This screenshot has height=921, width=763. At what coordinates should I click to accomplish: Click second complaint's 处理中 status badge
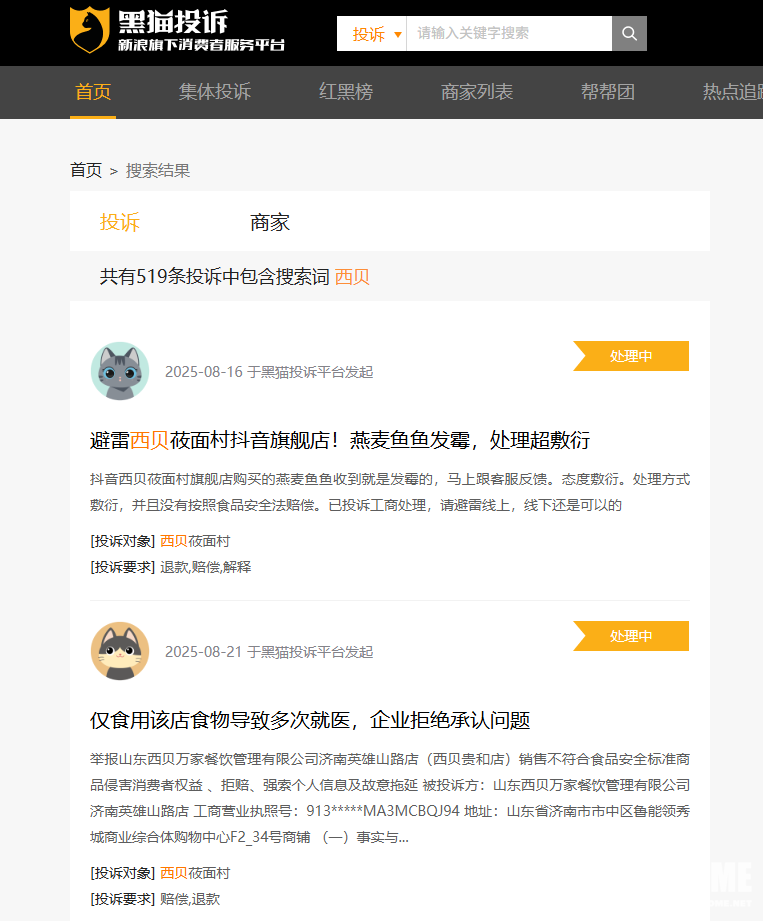pyautogui.click(x=632, y=636)
